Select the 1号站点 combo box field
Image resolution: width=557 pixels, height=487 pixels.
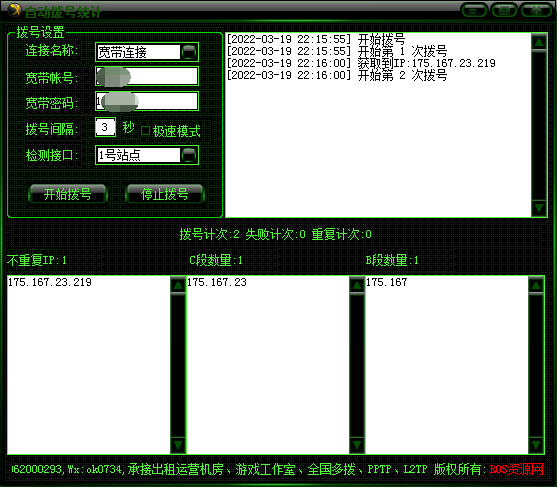point(147,155)
